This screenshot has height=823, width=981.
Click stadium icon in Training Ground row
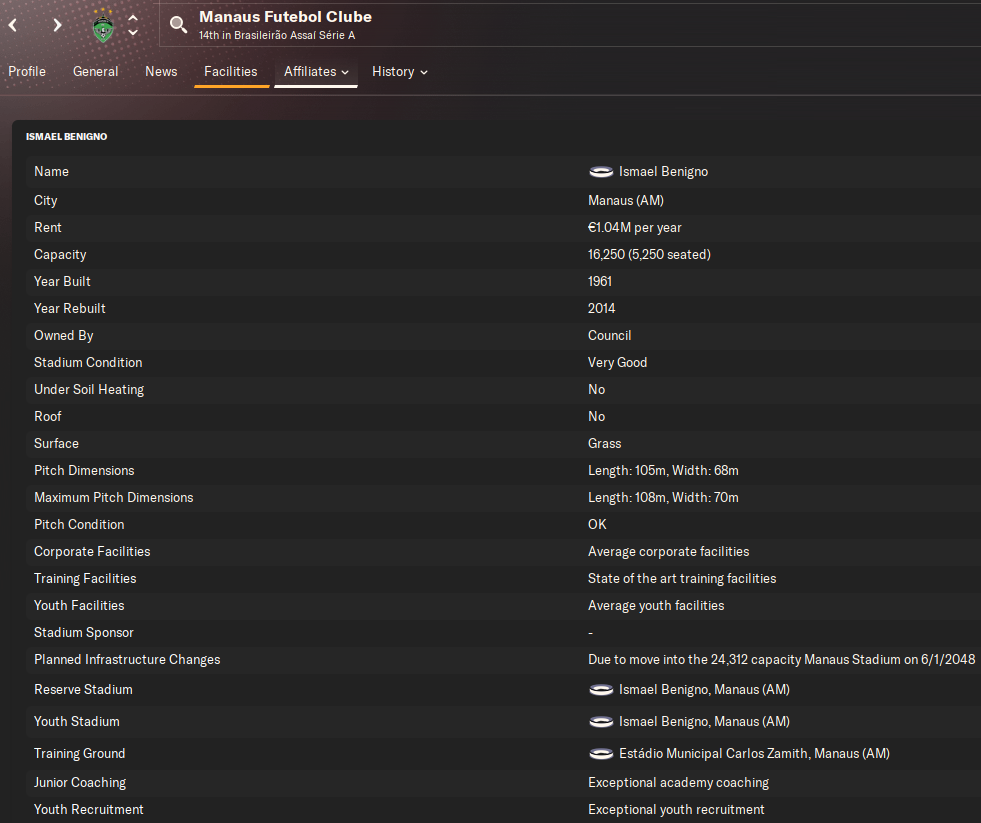click(x=601, y=754)
